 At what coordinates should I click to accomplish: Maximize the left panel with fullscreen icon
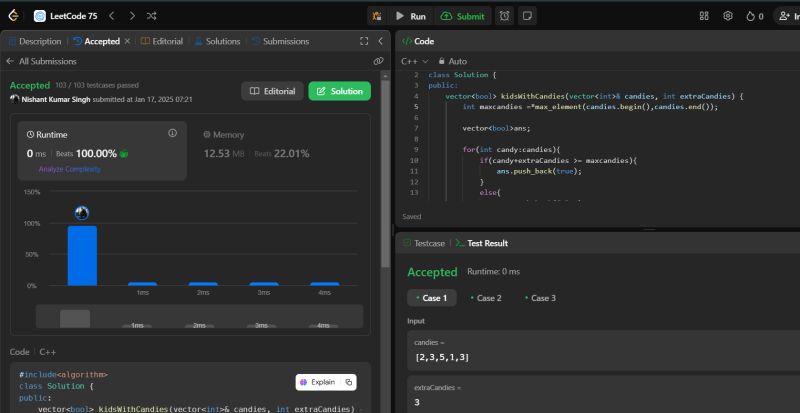tap(364, 41)
